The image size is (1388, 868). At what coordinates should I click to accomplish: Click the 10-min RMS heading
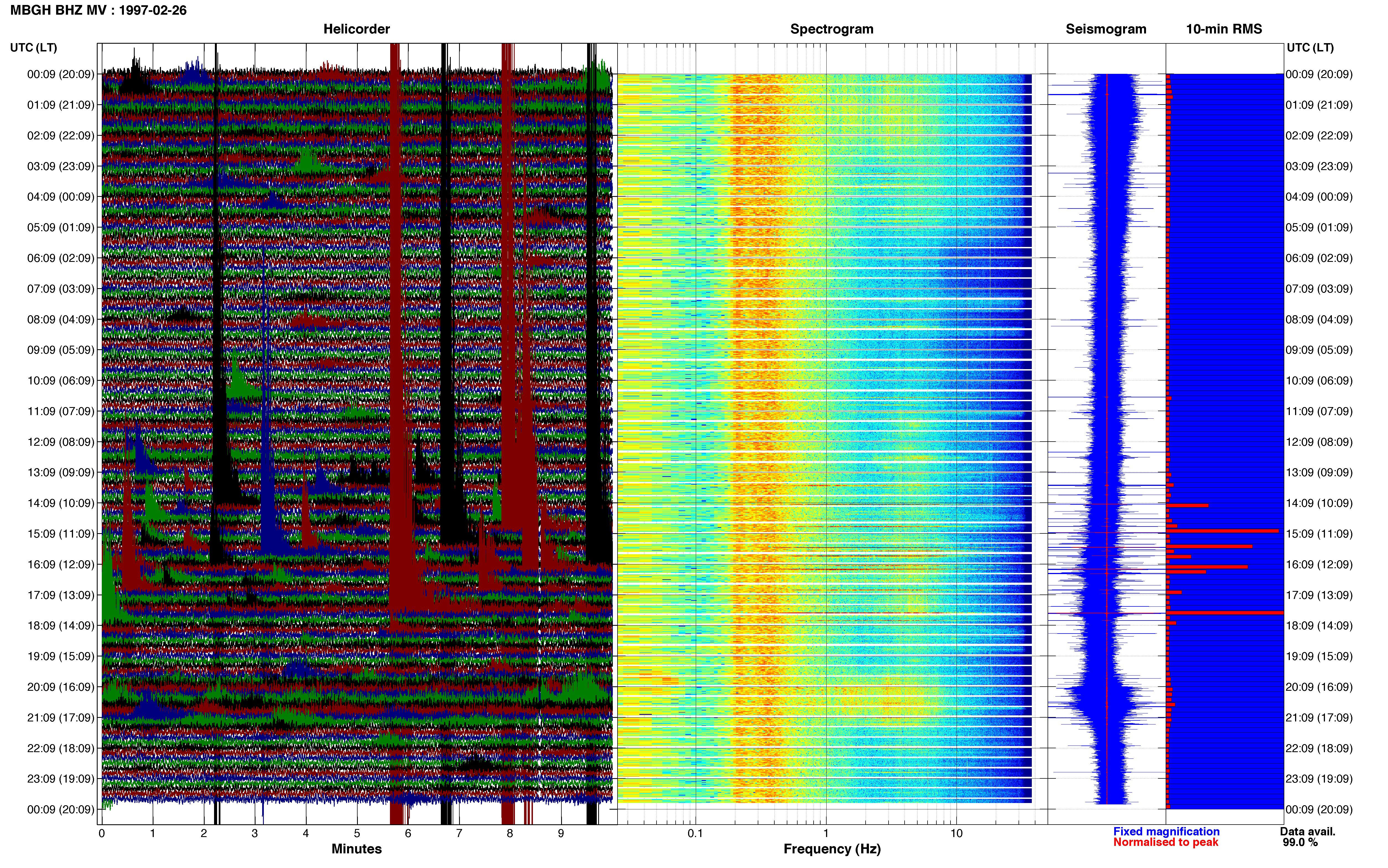pyautogui.click(x=1224, y=29)
